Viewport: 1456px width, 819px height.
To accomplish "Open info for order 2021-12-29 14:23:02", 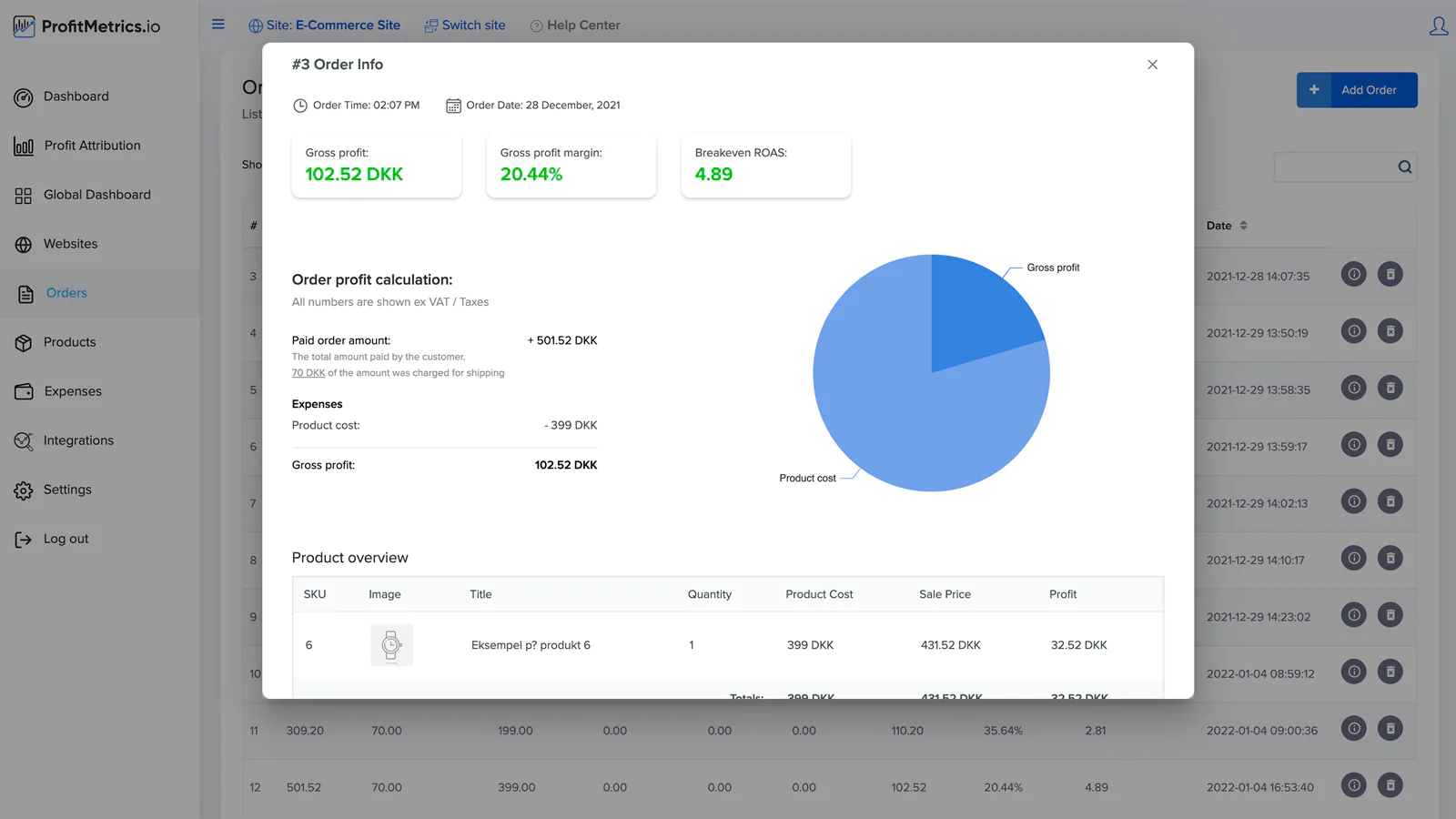I will pyautogui.click(x=1354, y=615).
